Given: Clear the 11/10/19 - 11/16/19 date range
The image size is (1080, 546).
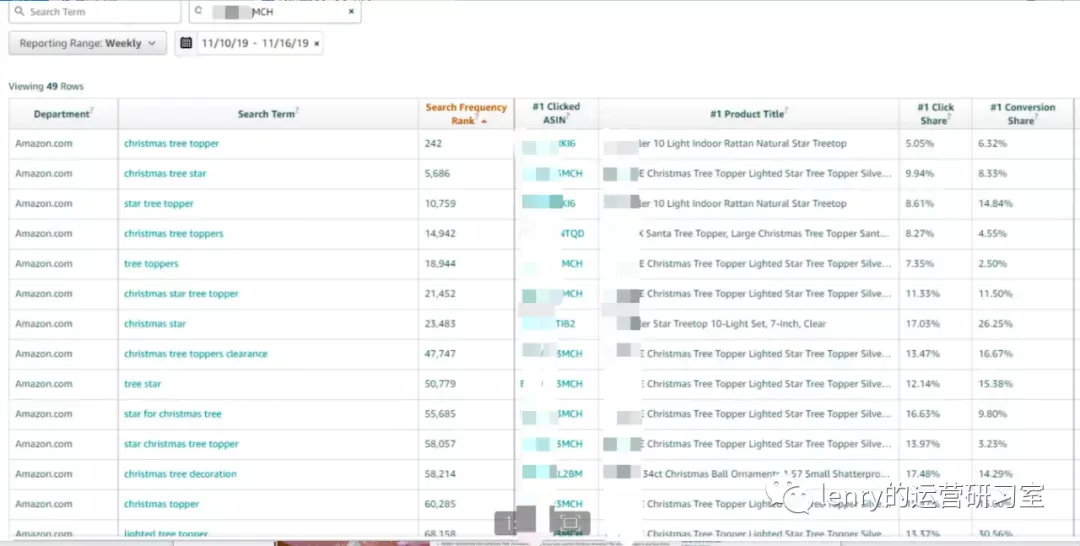Looking at the screenshot, I should [x=316, y=43].
